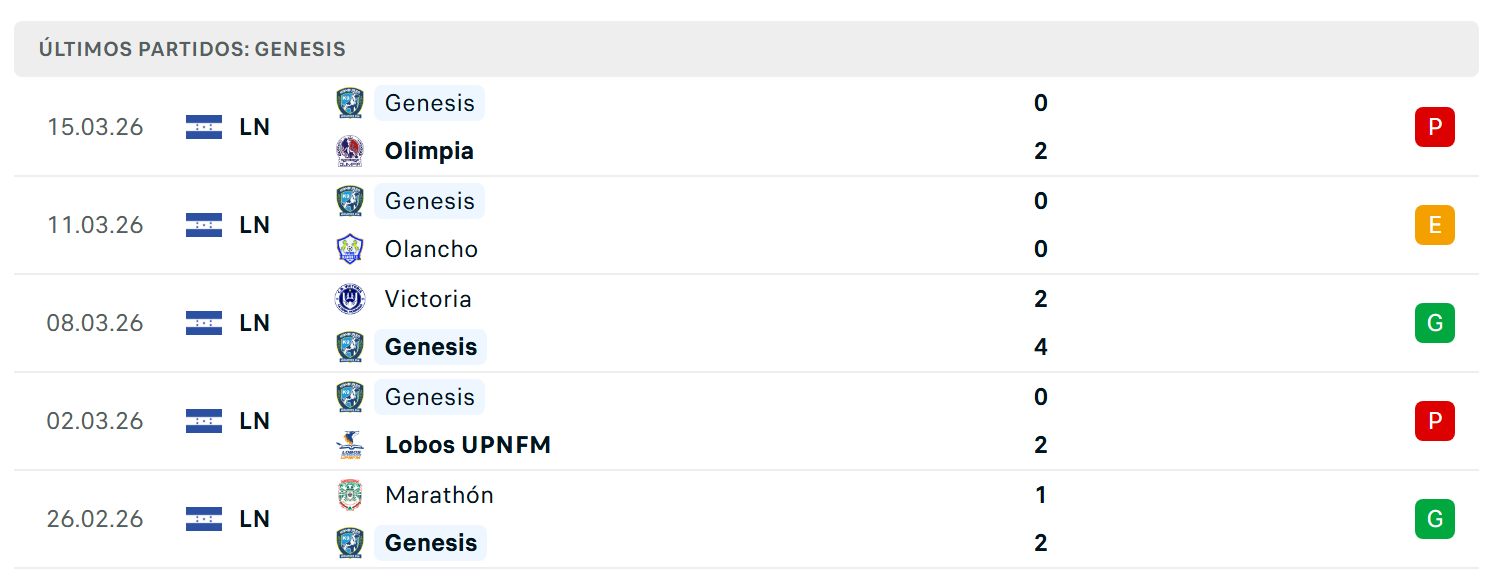Click the orange E draw result badge
Viewport: 1498px width, 584px height.
tap(1435, 225)
